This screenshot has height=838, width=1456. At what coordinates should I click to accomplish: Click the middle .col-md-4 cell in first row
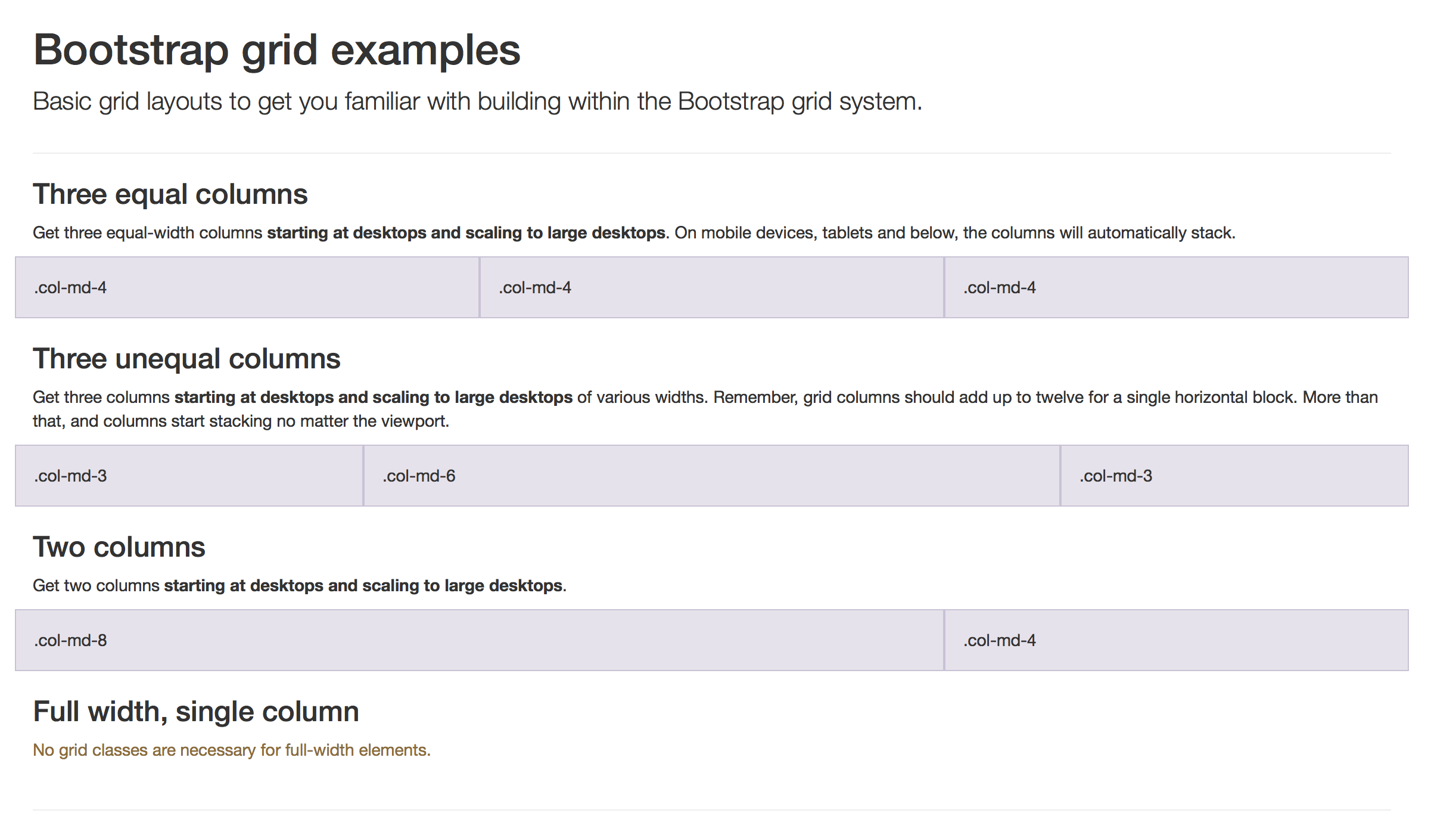click(x=712, y=287)
